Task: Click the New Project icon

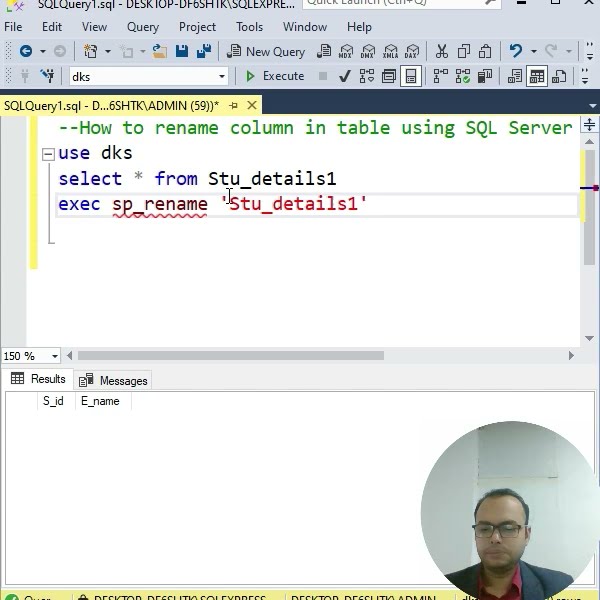Action: click(x=91, y=51)
